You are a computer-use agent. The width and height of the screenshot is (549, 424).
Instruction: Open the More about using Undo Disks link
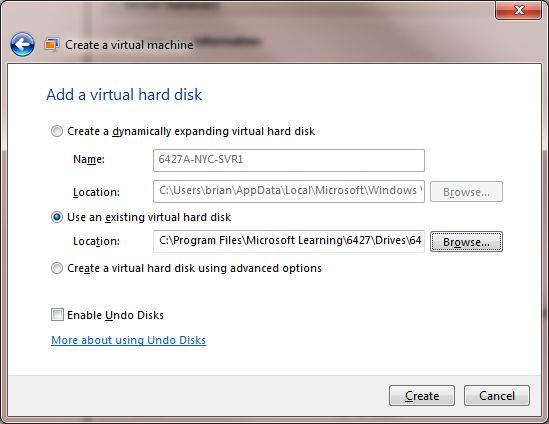[x=128, y=340]
